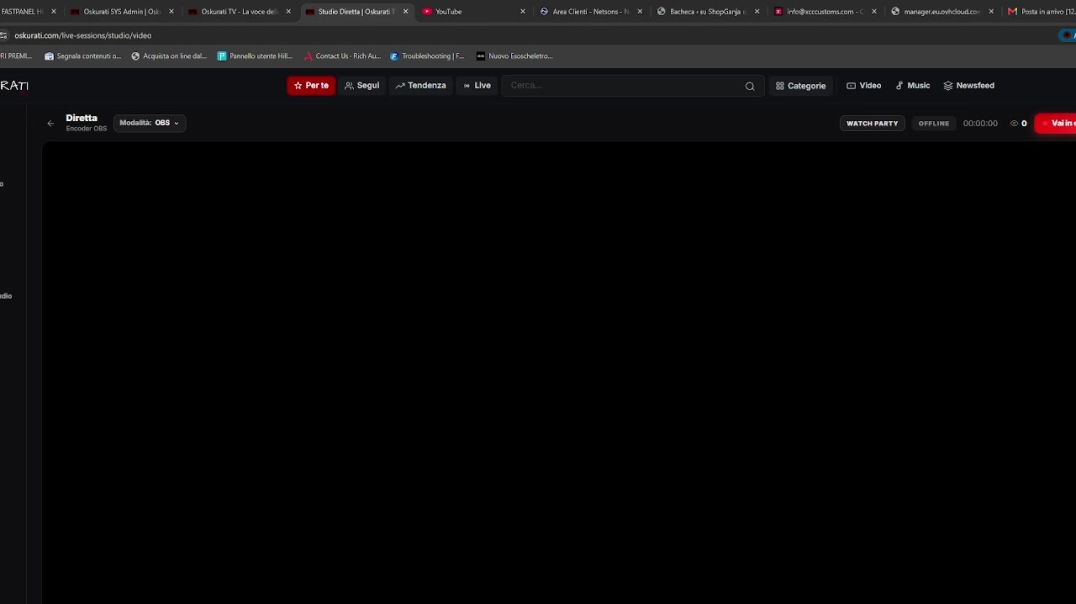The width and height of the screenshot is (1076, 604).
Task: Open the YouTube browser tab
Action: 473,12
